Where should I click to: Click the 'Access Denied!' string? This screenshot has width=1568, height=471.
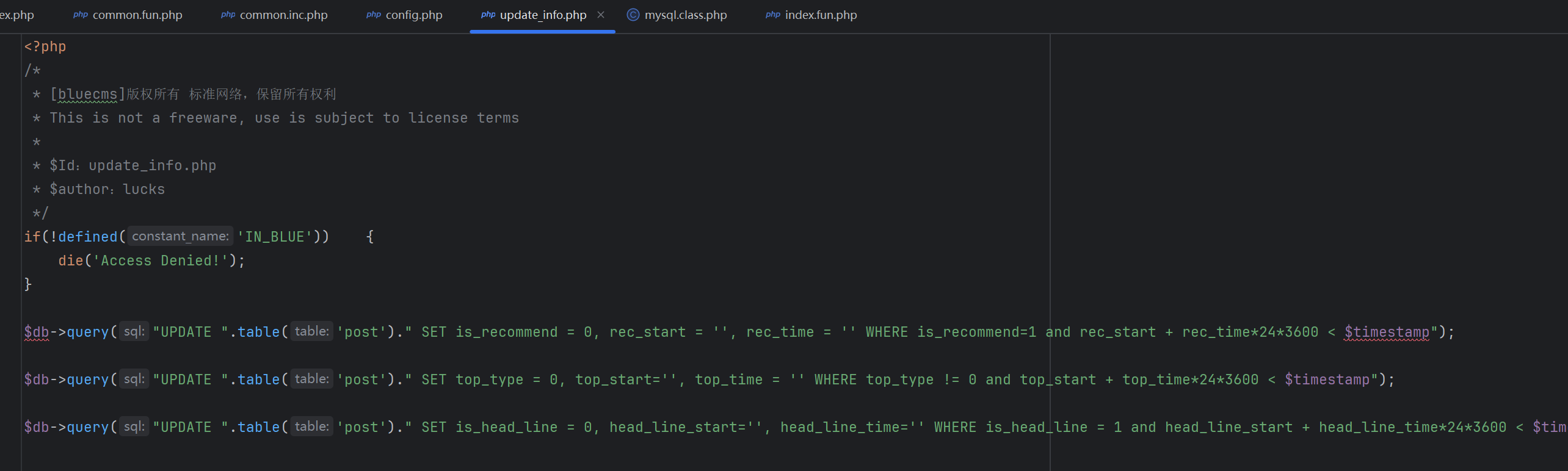(161, 261)
